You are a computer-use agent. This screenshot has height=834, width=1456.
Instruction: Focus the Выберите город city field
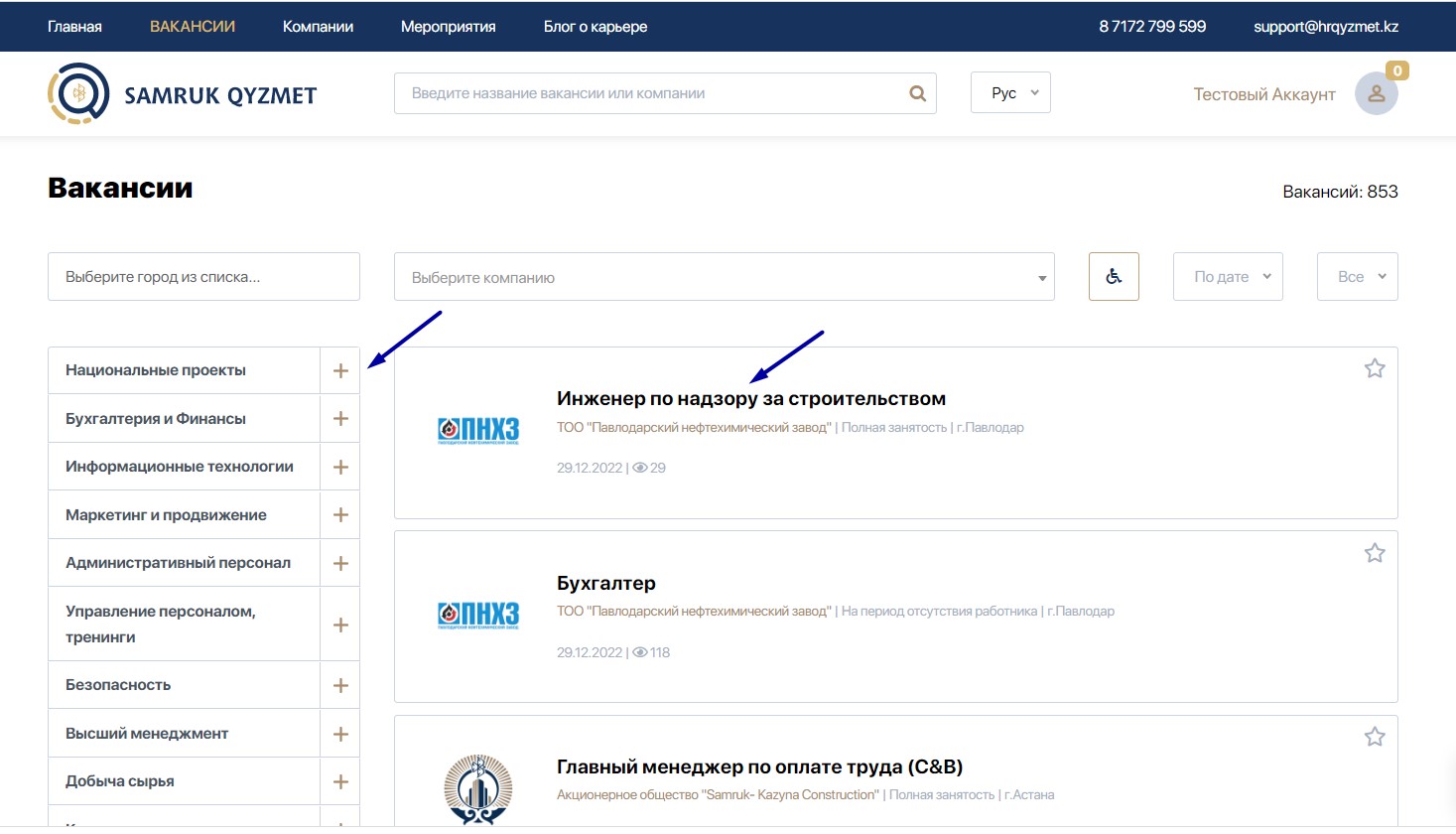click(x=203, y=276)
